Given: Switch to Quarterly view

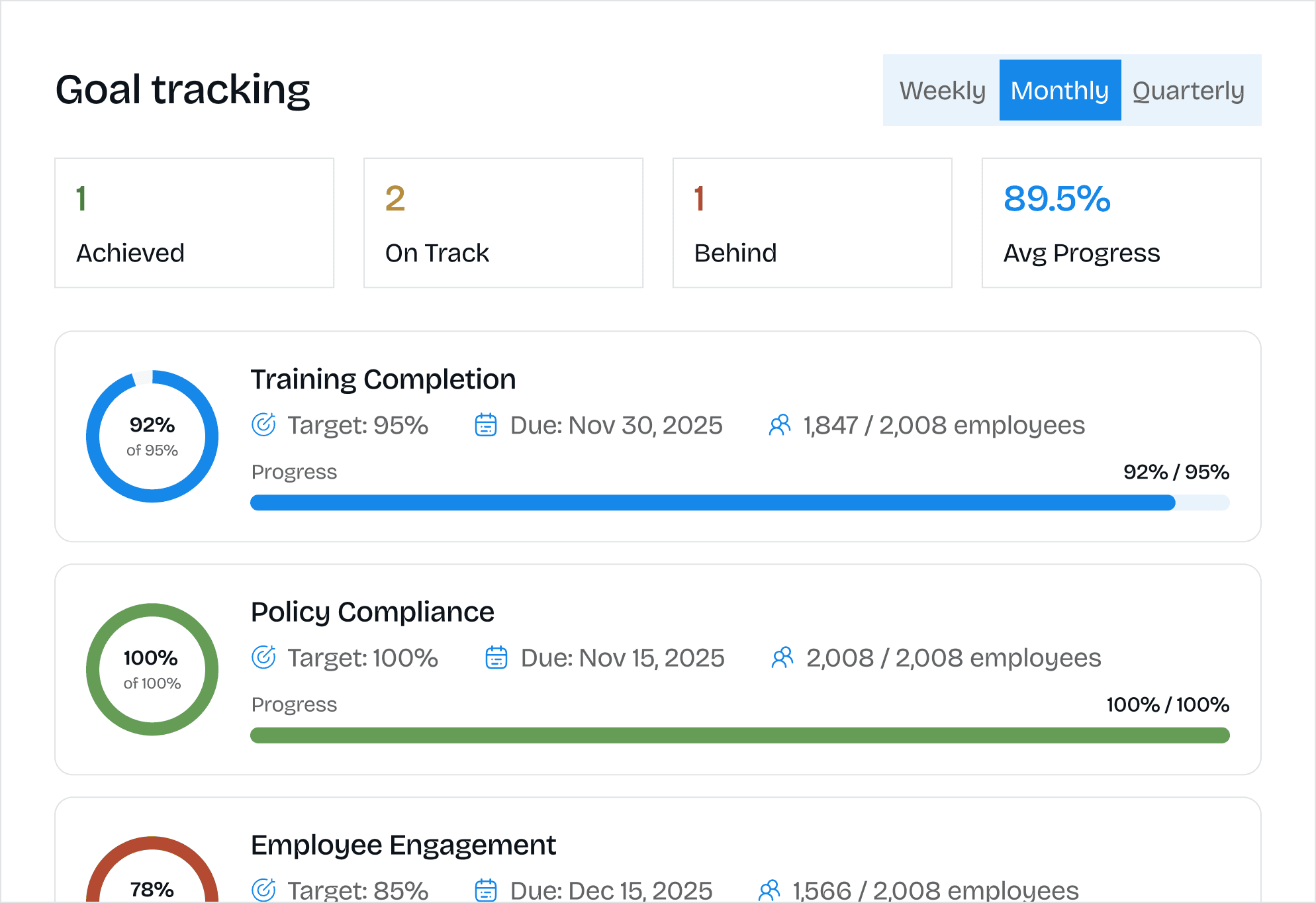Looking at the screenshot, I should pyautogui.click(x=1188, y=91).
